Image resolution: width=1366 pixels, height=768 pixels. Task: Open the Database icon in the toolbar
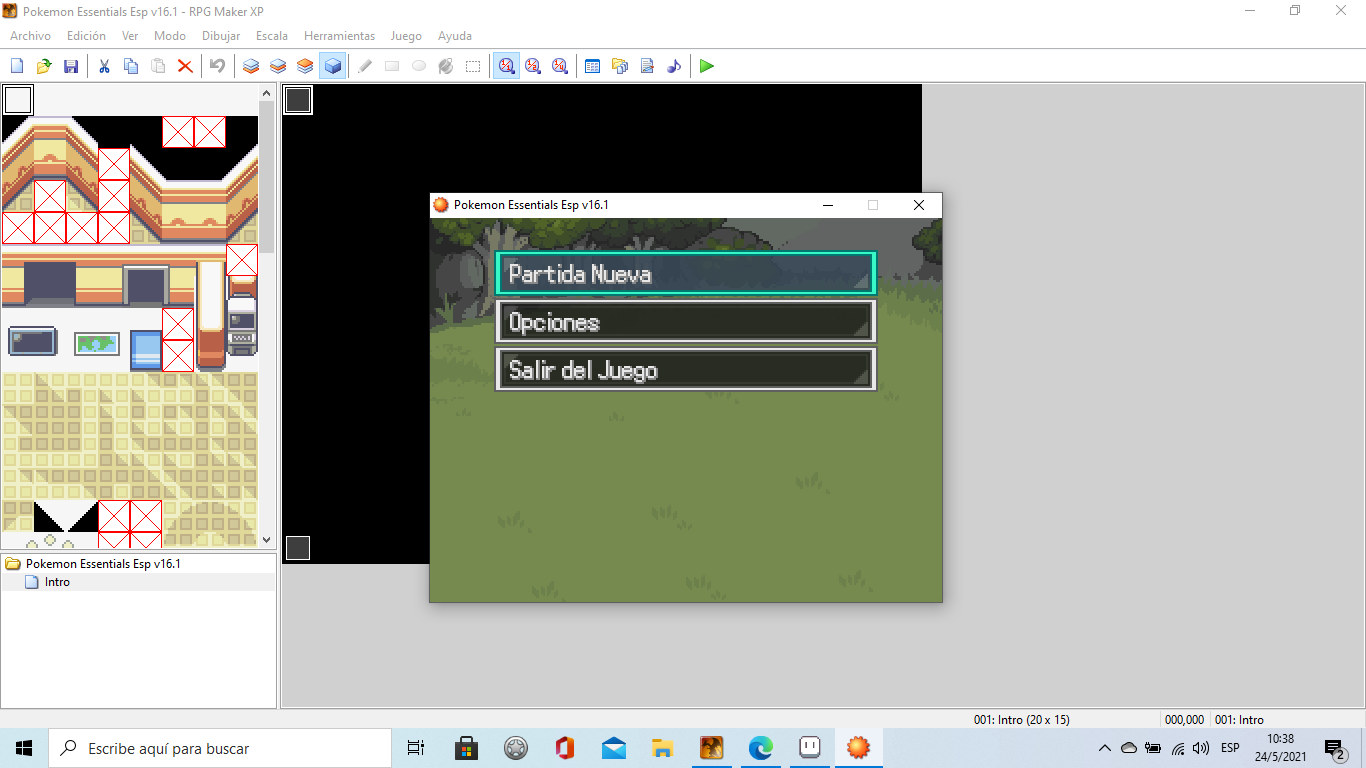point(592,66)
